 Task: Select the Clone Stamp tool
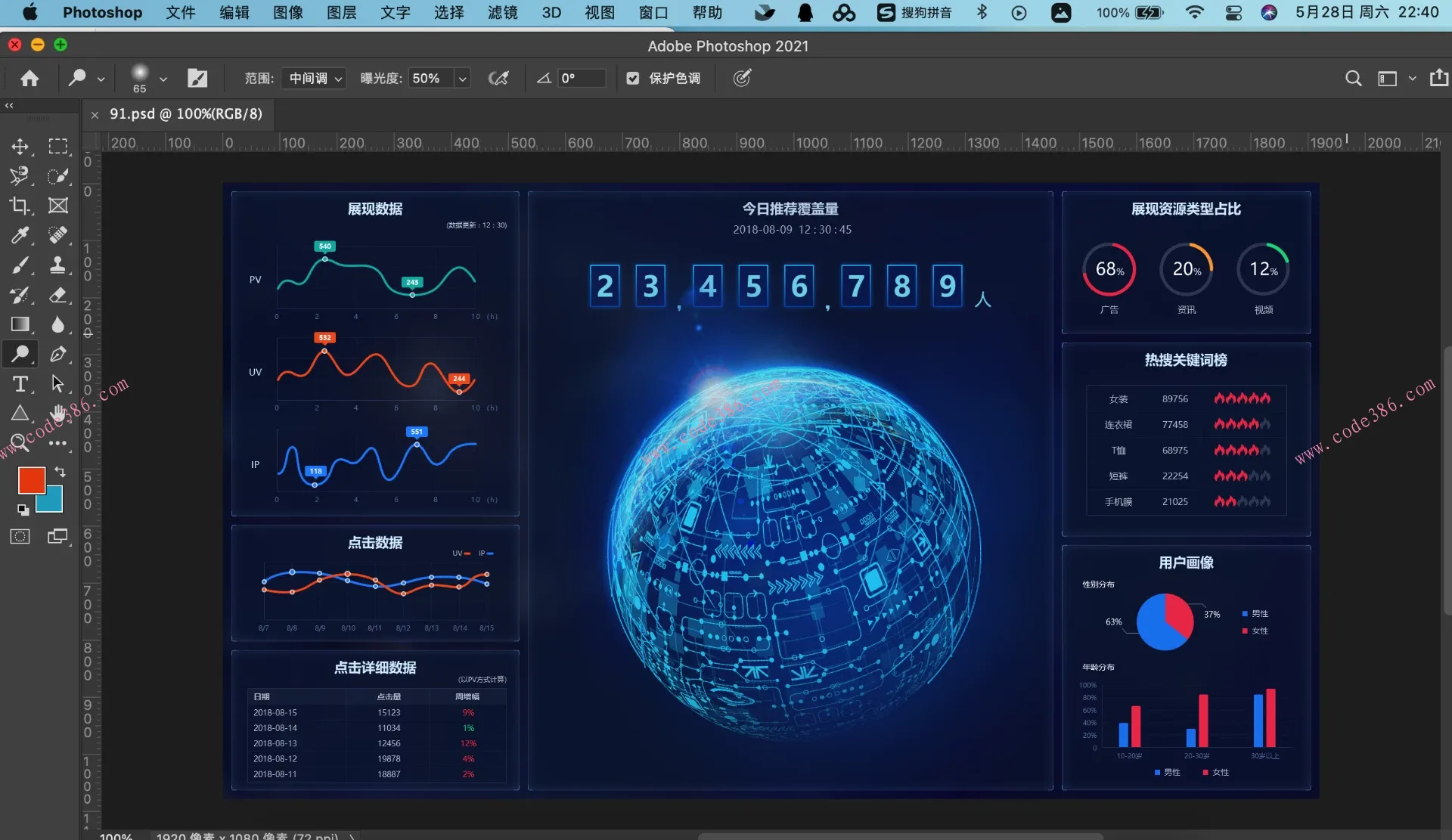(x=57, y=265)
